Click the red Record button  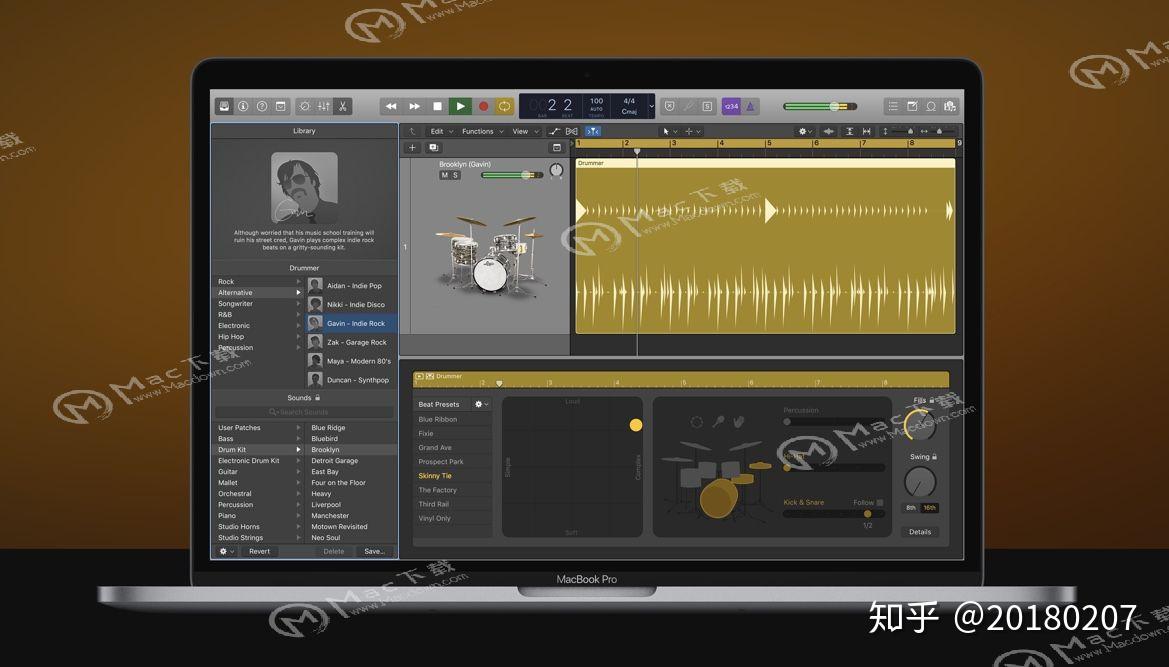point(483,107)
